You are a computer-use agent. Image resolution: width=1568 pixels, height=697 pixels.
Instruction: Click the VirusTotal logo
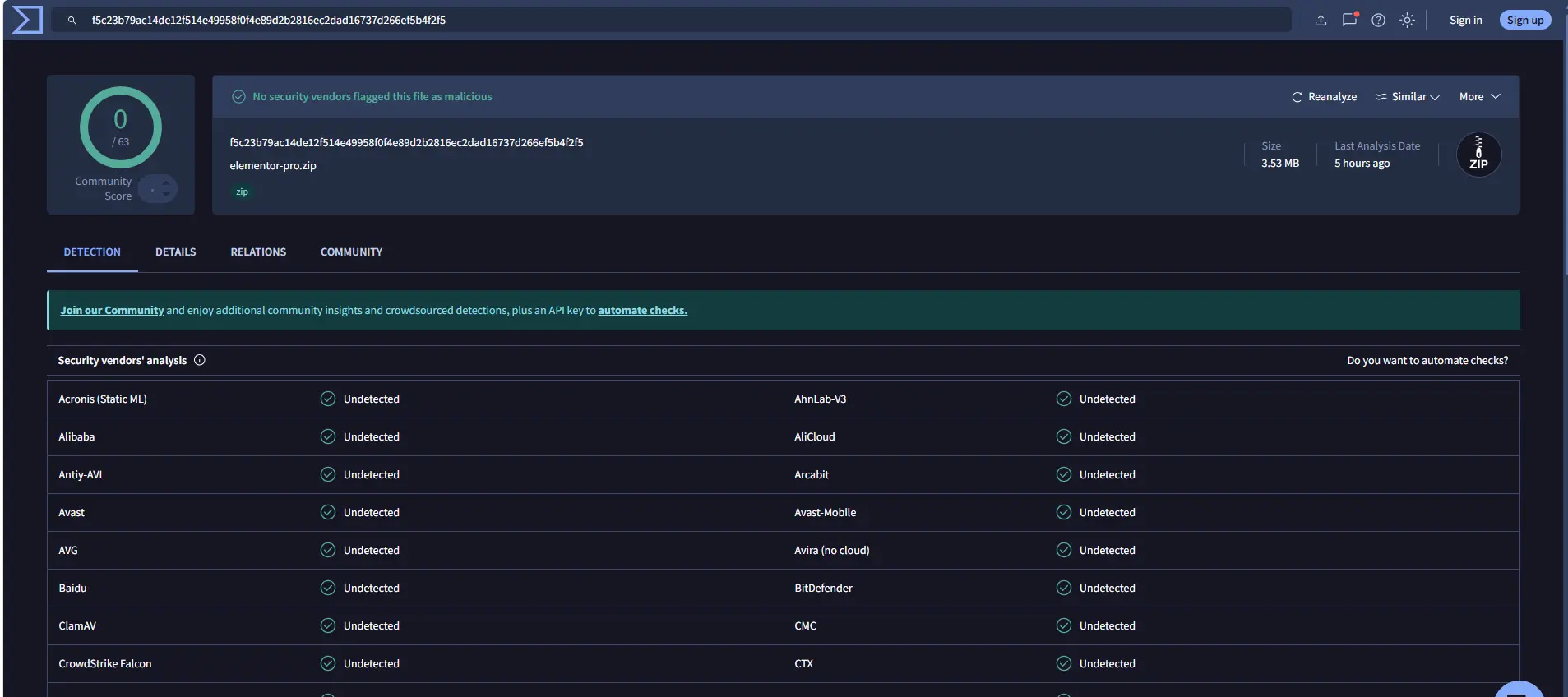26,20
